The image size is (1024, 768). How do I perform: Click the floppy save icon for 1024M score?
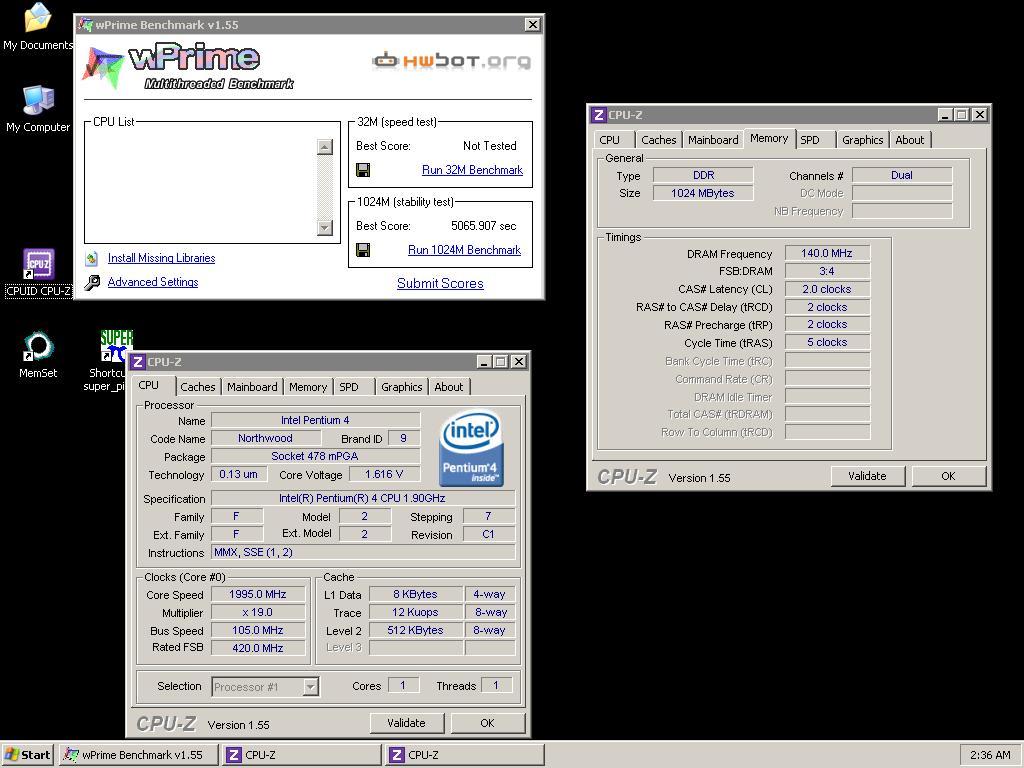tap(363, 250)
